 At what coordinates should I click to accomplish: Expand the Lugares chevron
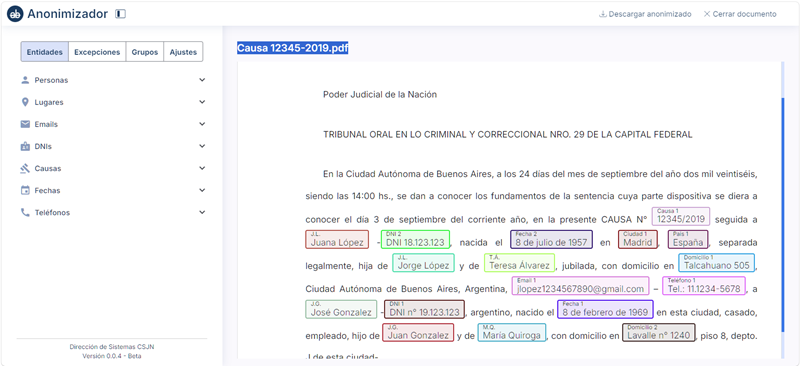(202, 102)
